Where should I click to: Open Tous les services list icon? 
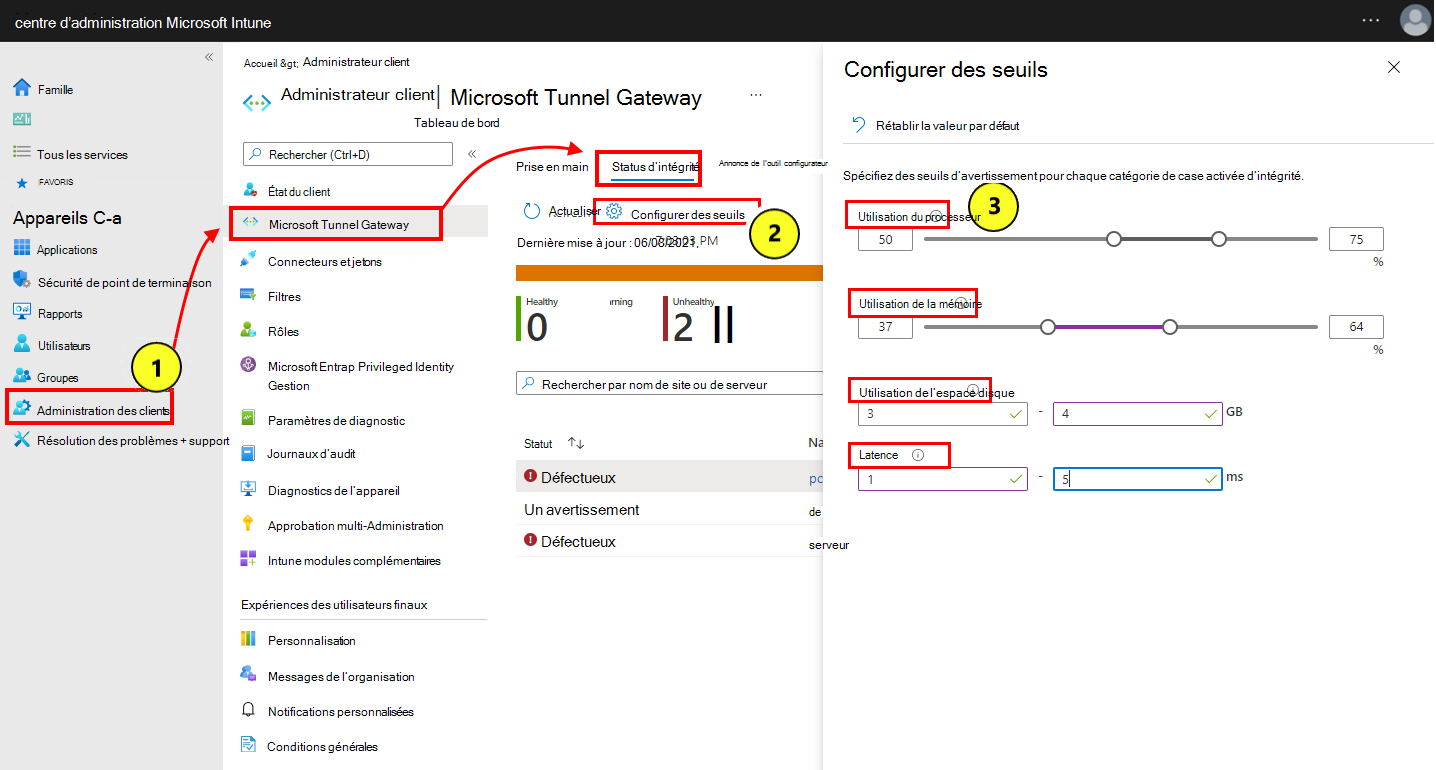point(22,152)
